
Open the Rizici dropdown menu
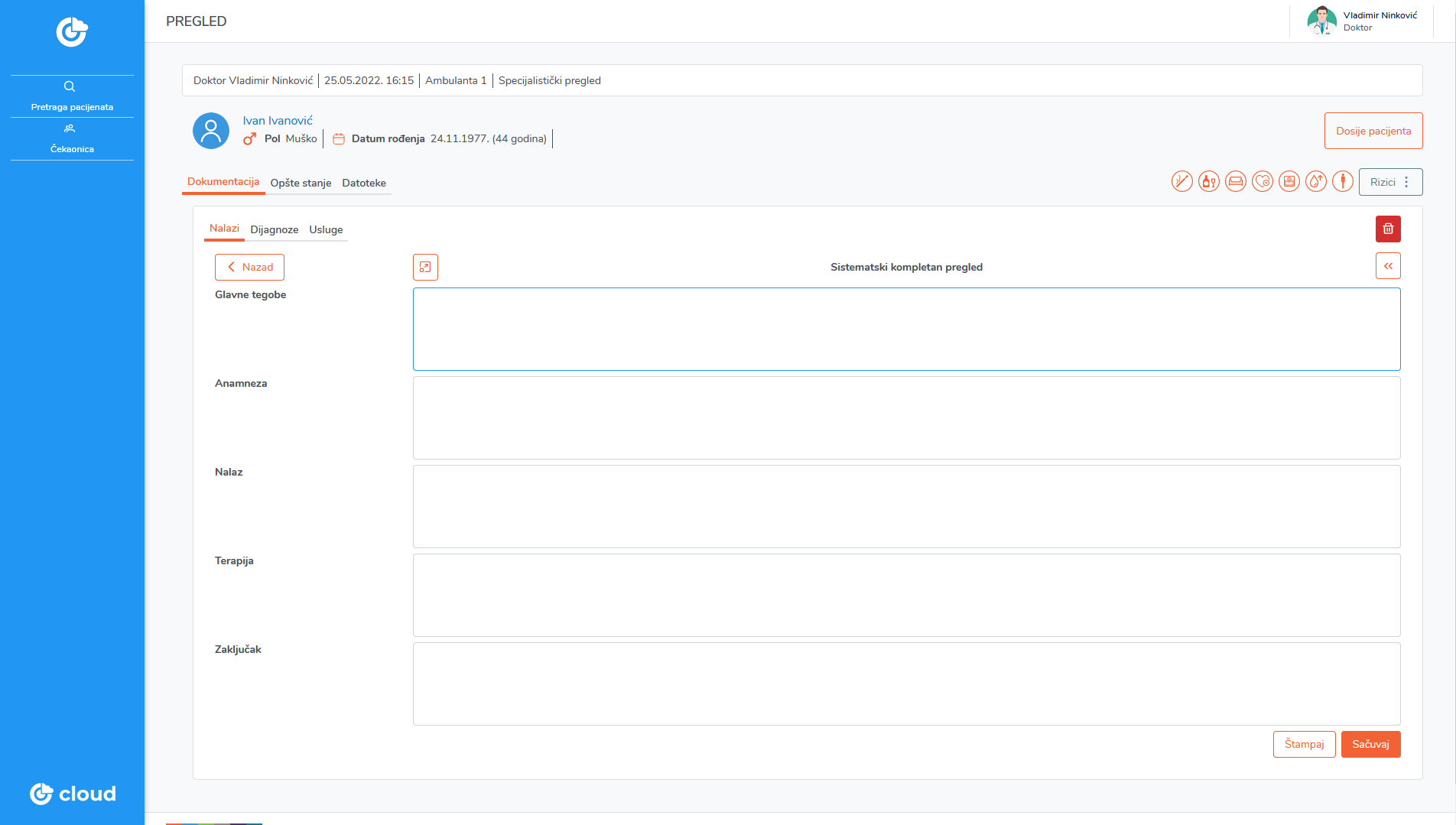tap(1390, 182)
